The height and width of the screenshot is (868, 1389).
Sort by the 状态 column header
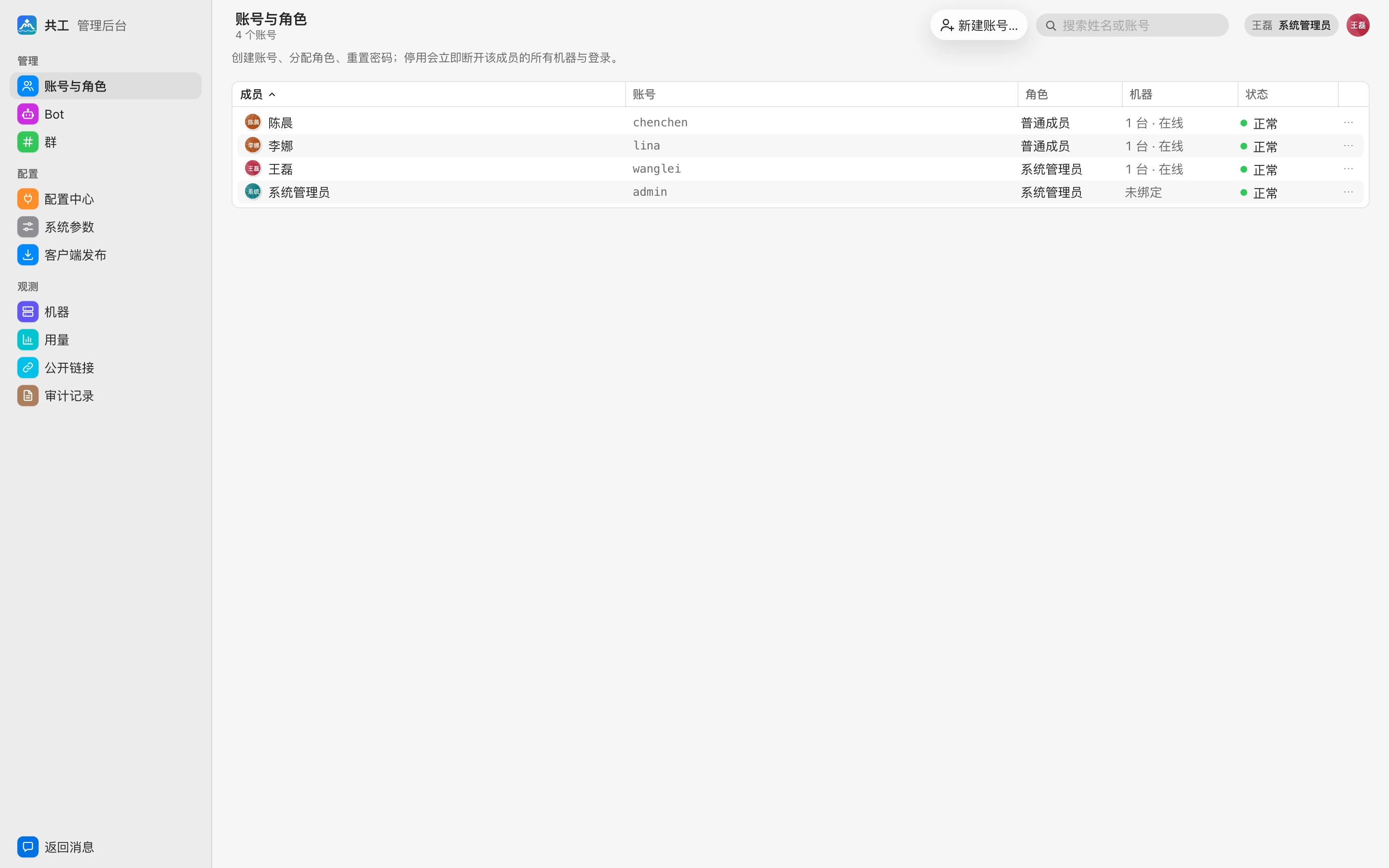pos(1288,94)
